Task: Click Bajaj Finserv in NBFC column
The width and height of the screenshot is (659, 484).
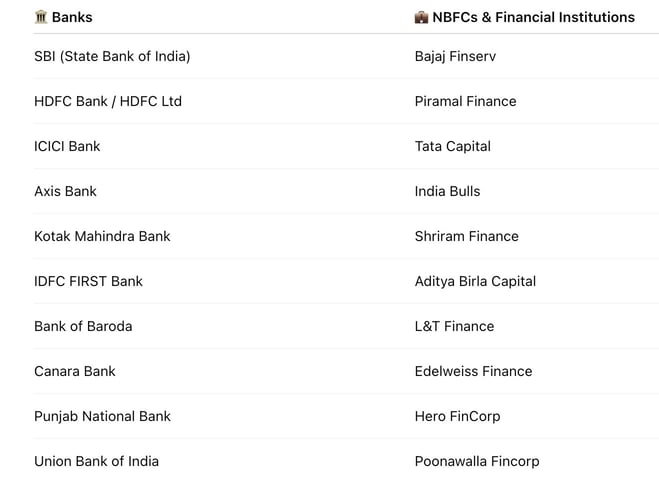Action: pyautogui.click(x=455, y=56)
